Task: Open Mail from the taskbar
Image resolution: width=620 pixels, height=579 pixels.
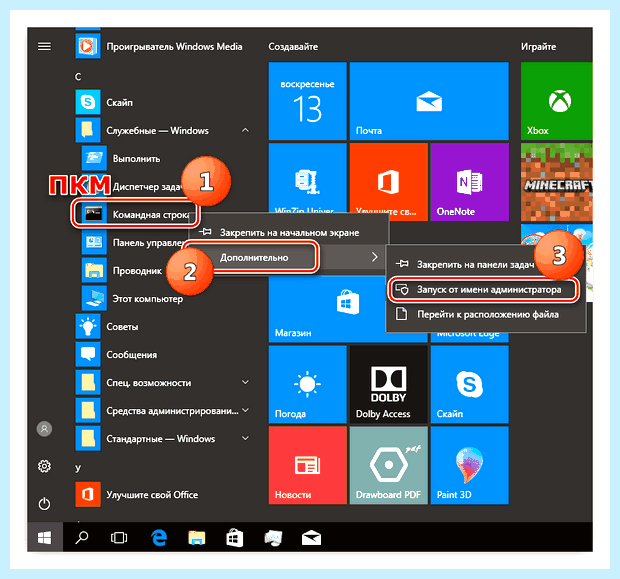Action: (x=312, y=537)
